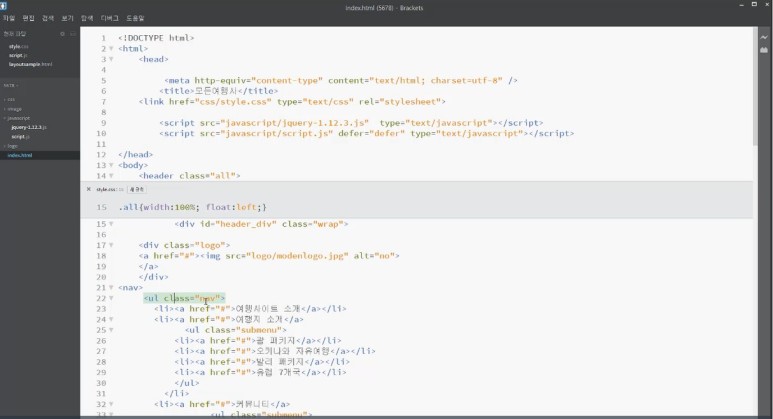Click the 괌 패키지 list item line
773x419 pixels.
click(x=258, y=341)
